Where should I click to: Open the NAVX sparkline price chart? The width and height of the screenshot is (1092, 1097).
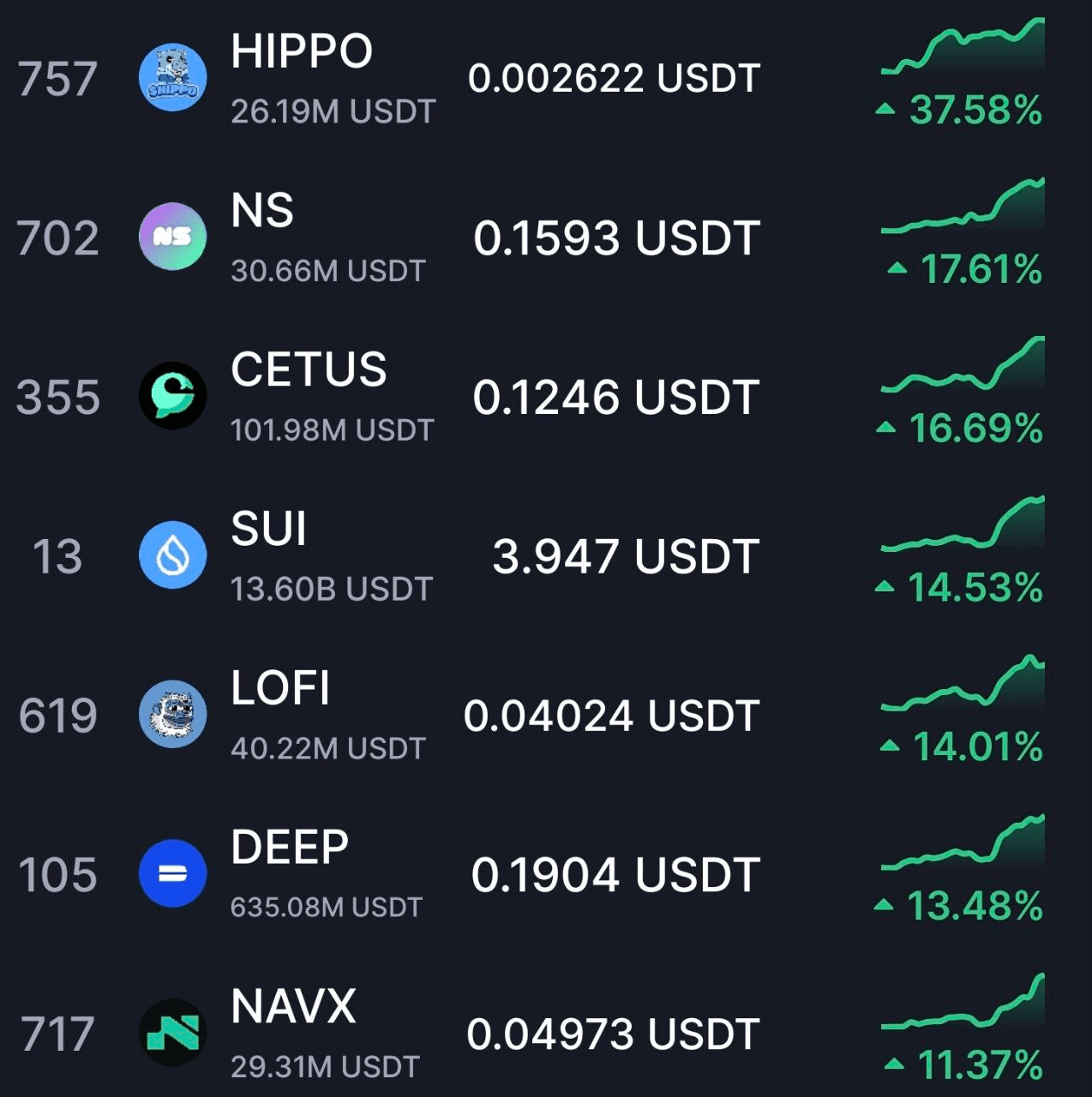point(963,1001)
